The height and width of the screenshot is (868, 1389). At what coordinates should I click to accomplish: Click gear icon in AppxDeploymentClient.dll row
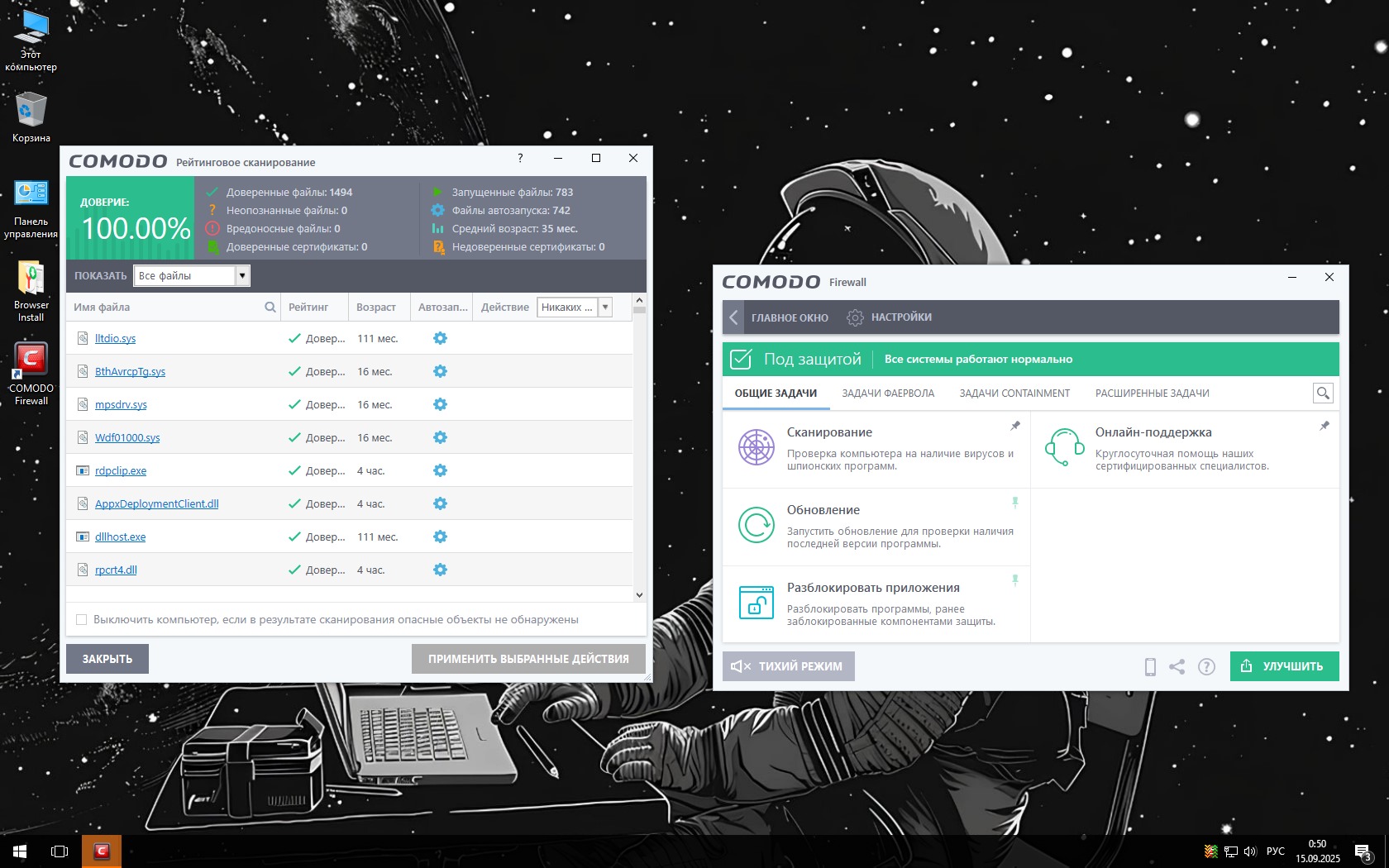click(x=440, y=503)
